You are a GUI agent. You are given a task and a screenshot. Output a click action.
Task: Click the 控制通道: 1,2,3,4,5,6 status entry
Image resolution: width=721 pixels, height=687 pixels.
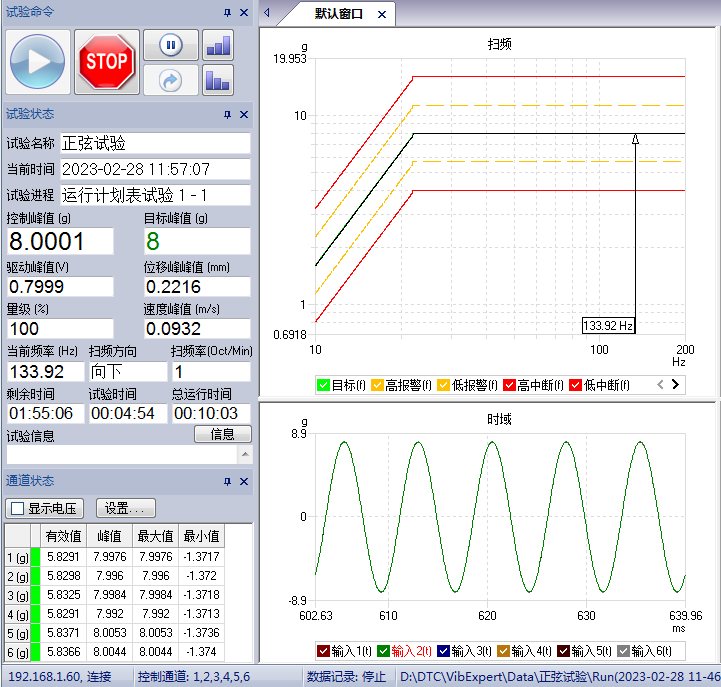pos(194,677)
